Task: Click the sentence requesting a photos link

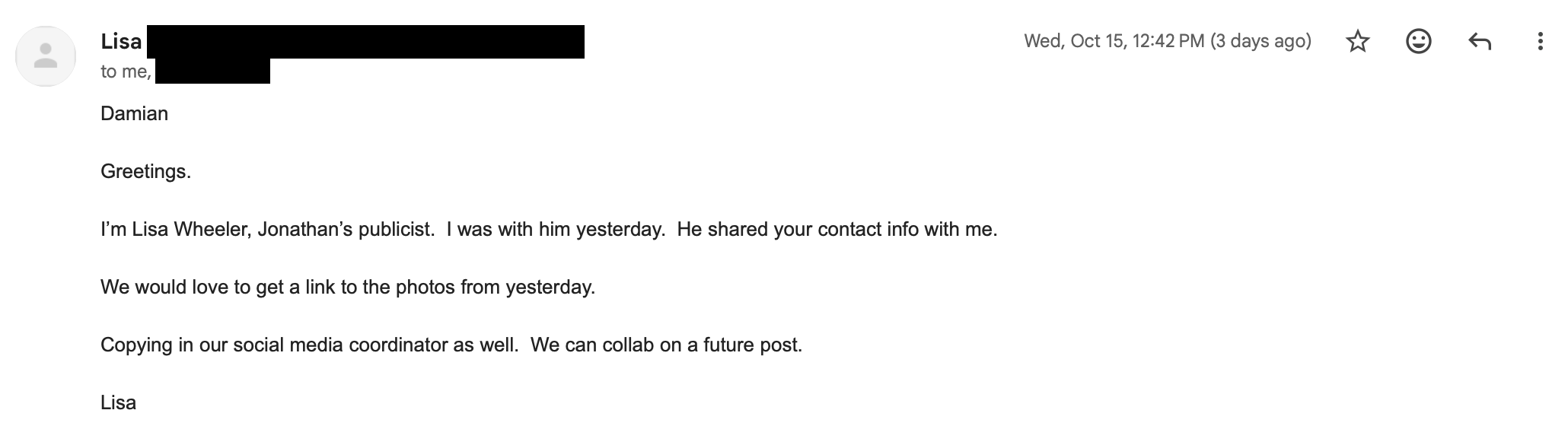Action: 347,287
